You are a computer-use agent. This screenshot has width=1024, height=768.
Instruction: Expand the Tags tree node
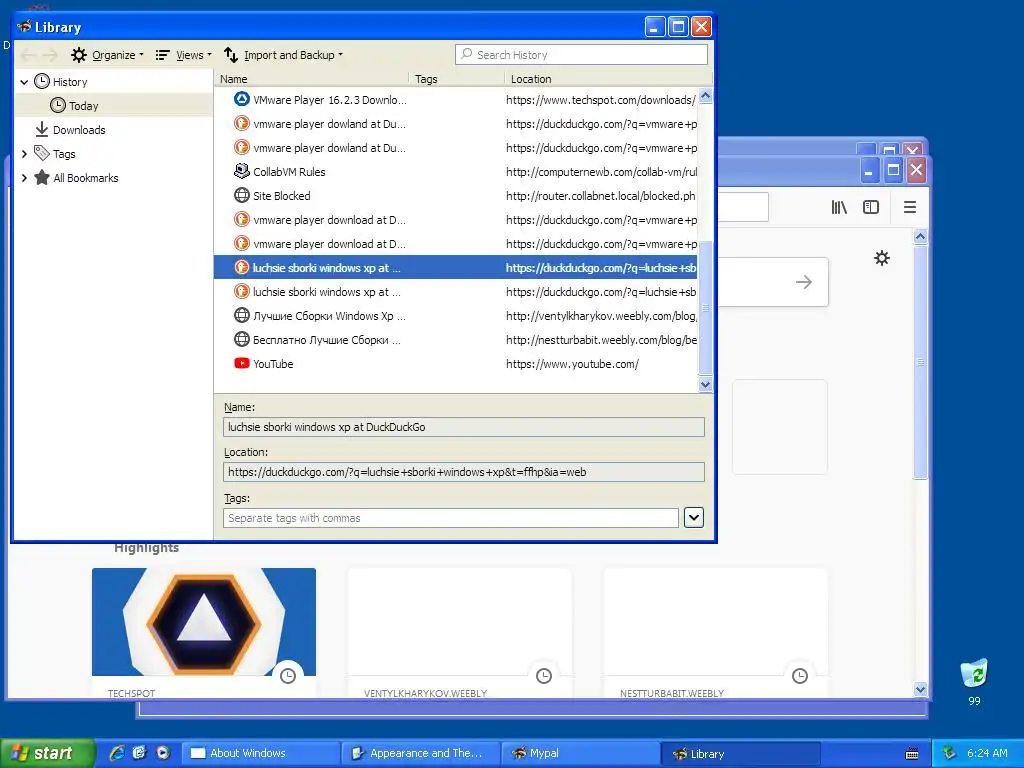24,154
